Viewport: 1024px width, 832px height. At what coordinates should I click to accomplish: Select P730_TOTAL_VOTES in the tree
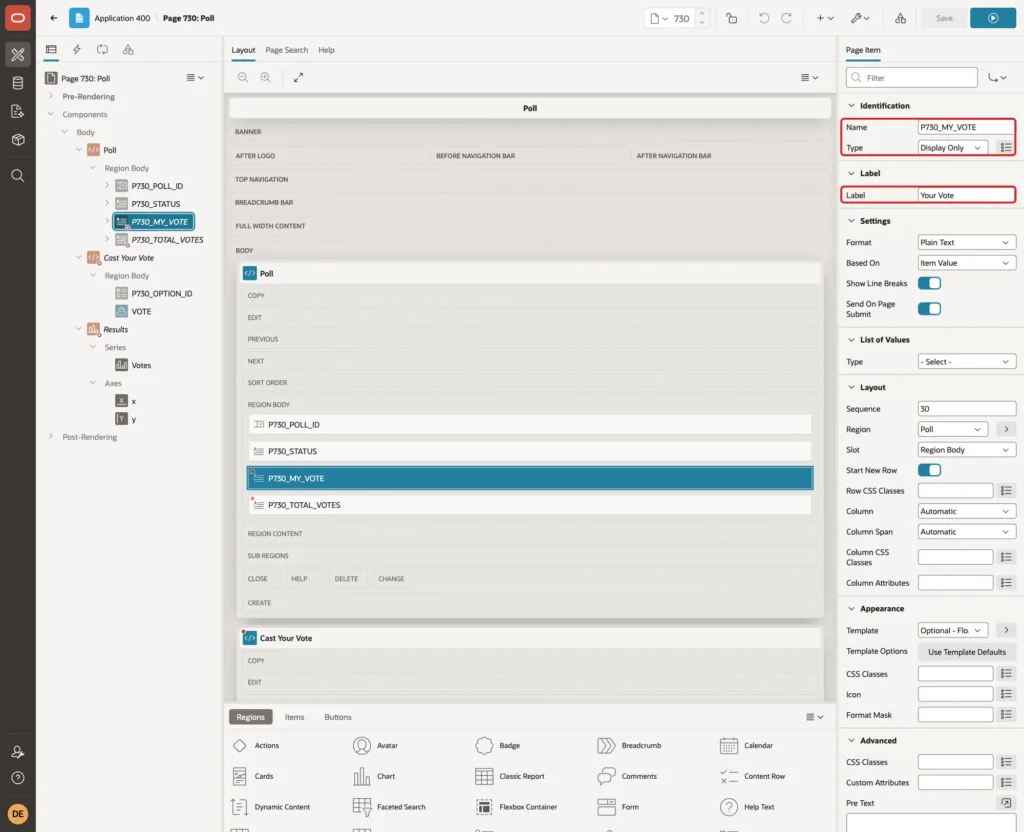[x=167, y=240]
